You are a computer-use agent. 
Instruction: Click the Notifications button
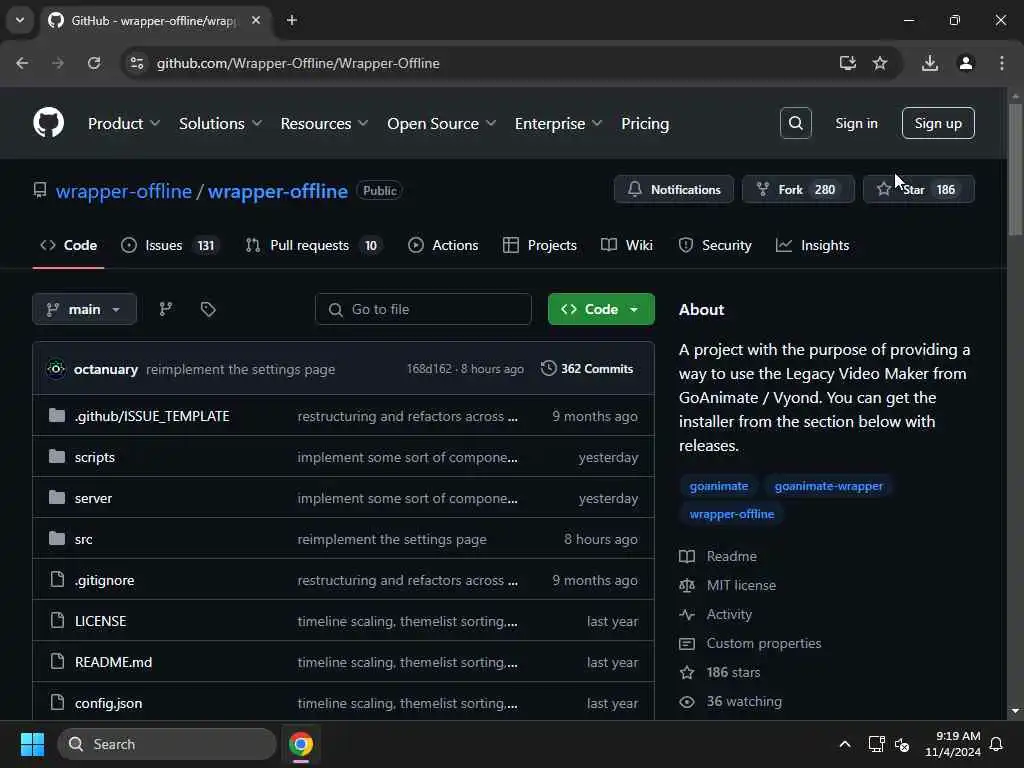click(673, 189)
